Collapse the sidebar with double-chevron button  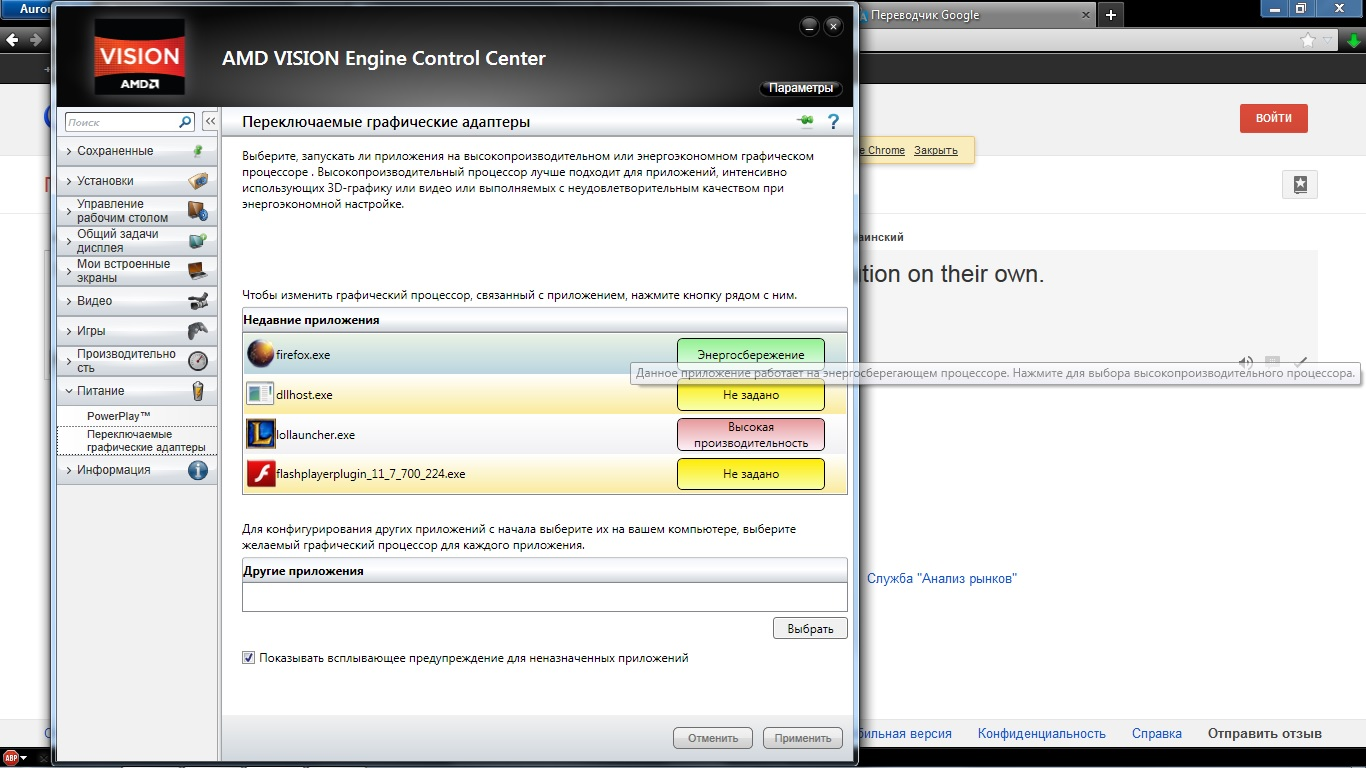click(x=209, y=122)
